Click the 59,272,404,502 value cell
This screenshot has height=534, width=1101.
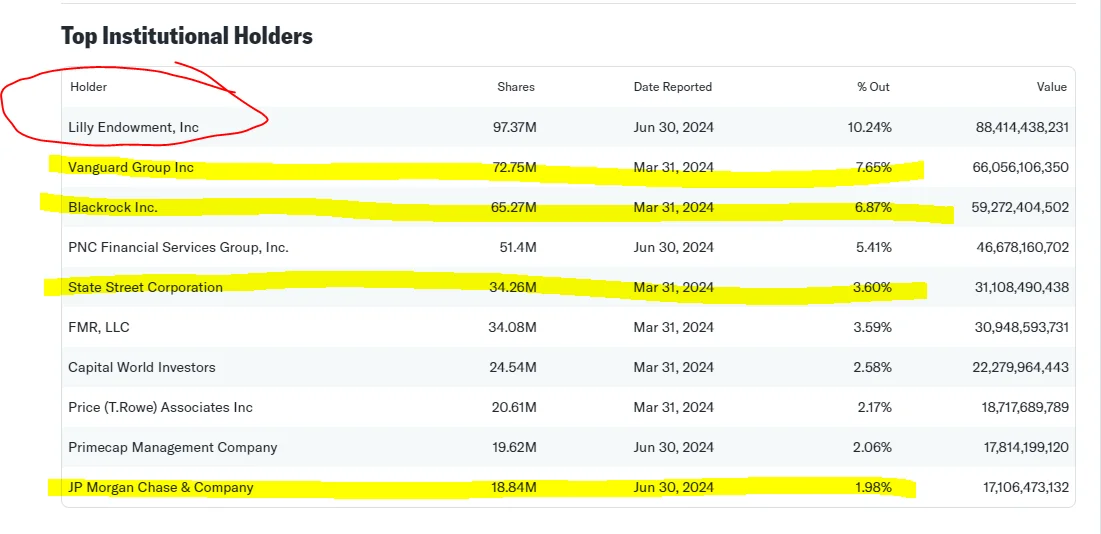1018,208
